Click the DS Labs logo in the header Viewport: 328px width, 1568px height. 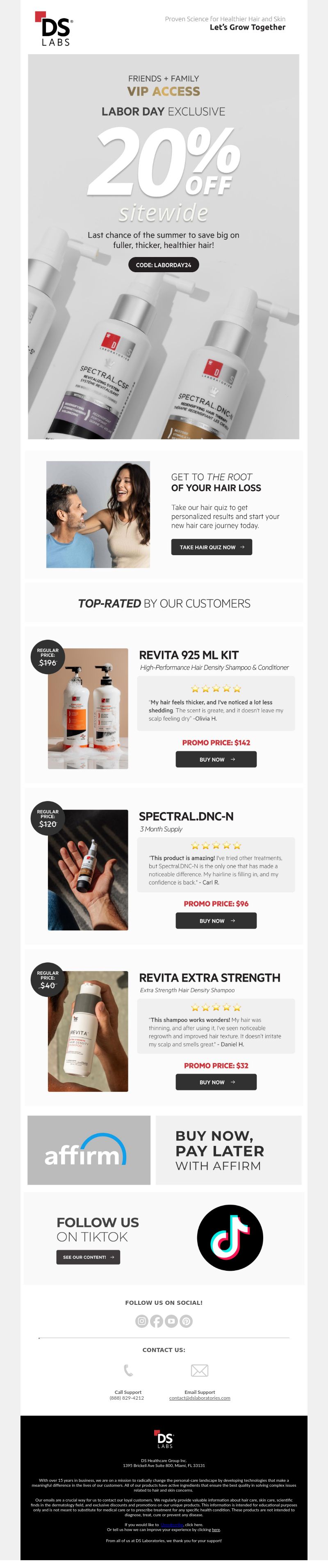pyautogui.click(x=54, y=29)
